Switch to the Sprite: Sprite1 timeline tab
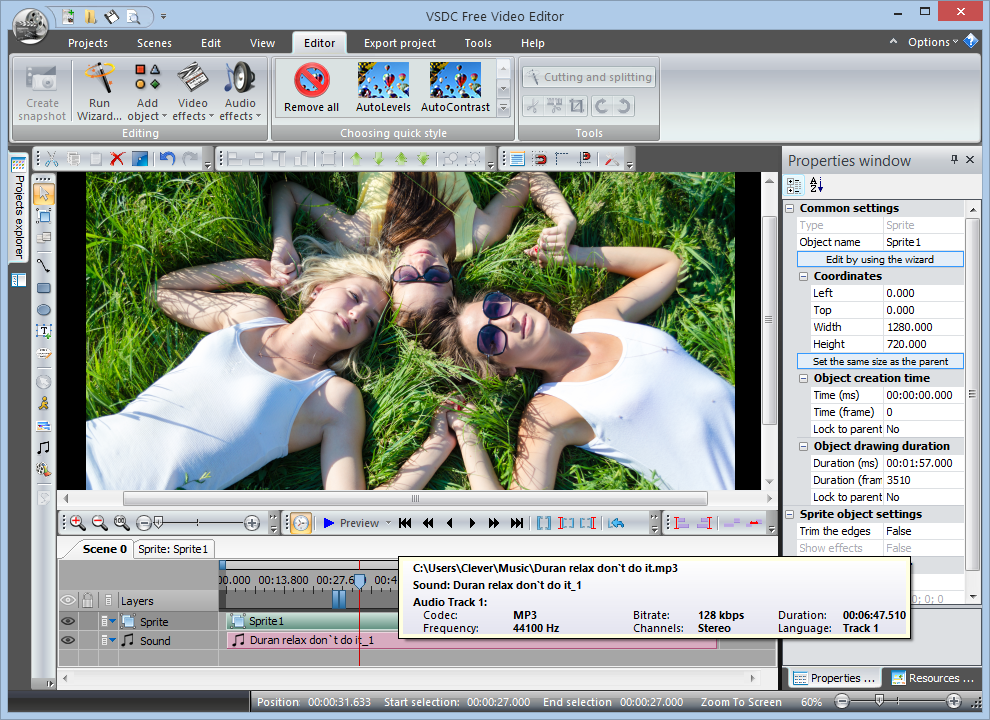 coord(173,549)
